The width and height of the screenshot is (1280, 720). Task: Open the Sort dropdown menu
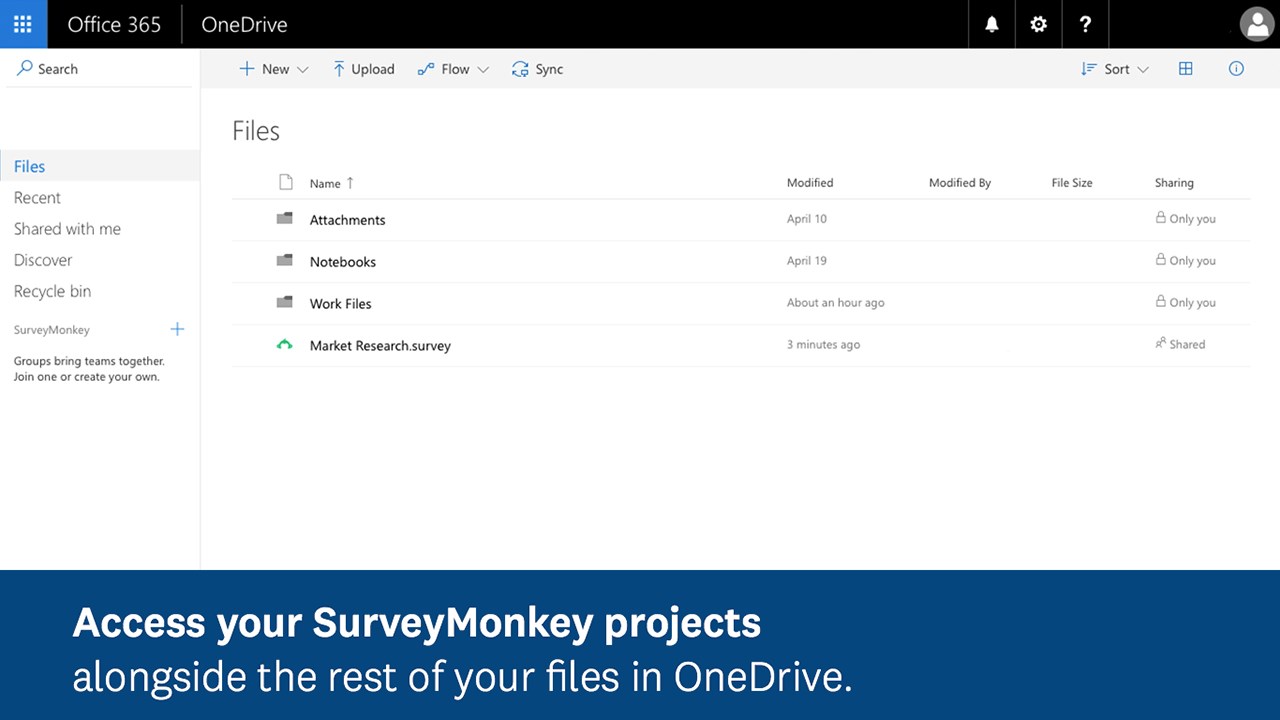point(1115,69)
